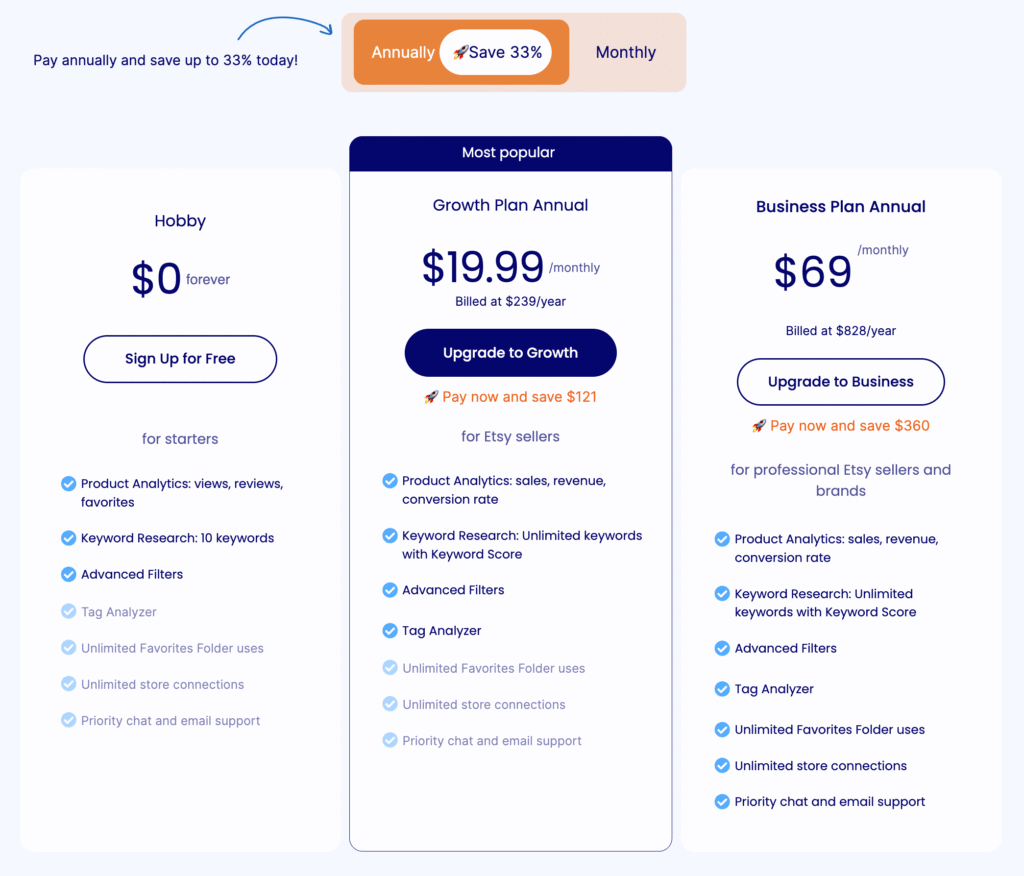Switch billing to Monthly

[625, 52]
